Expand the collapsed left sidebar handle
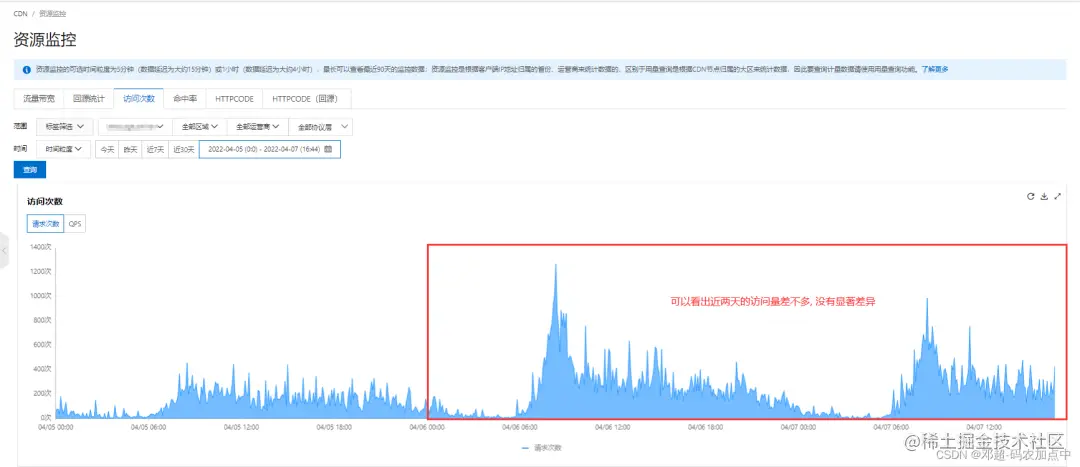Image resolution: width=1080 pixels, height=467 pixels. (x=3, y=251)
